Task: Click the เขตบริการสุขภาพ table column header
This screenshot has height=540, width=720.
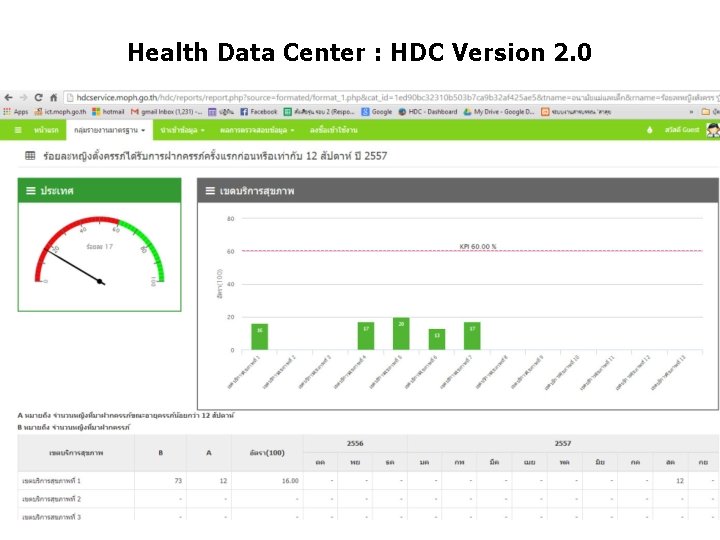Action: pyautogui.click(x=76, y=453)
